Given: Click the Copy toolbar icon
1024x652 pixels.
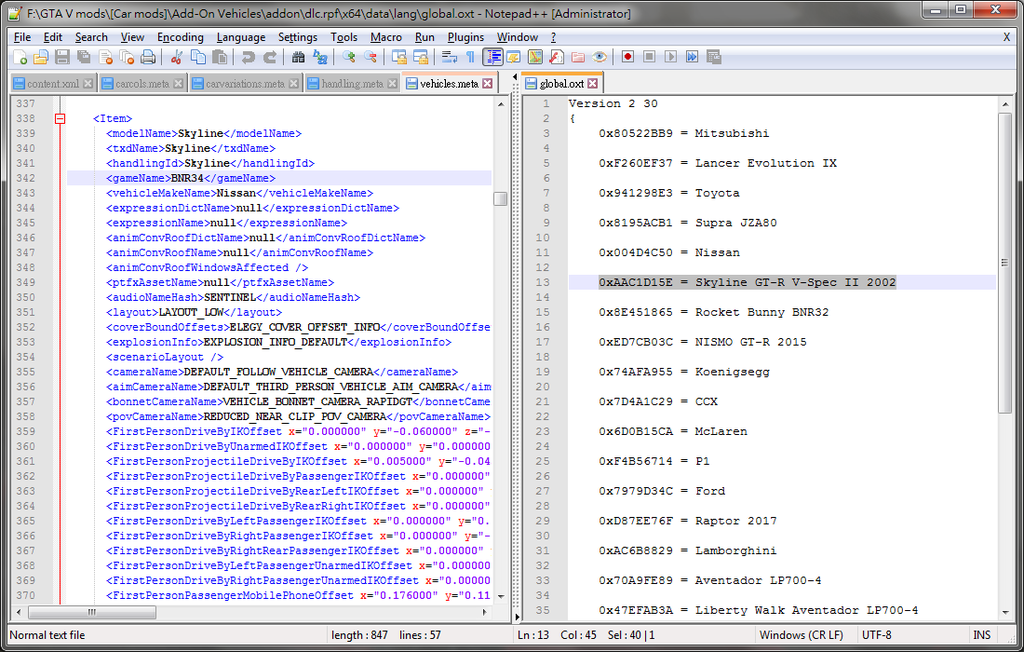Looking at the screenshot, I should pos(198,57).
